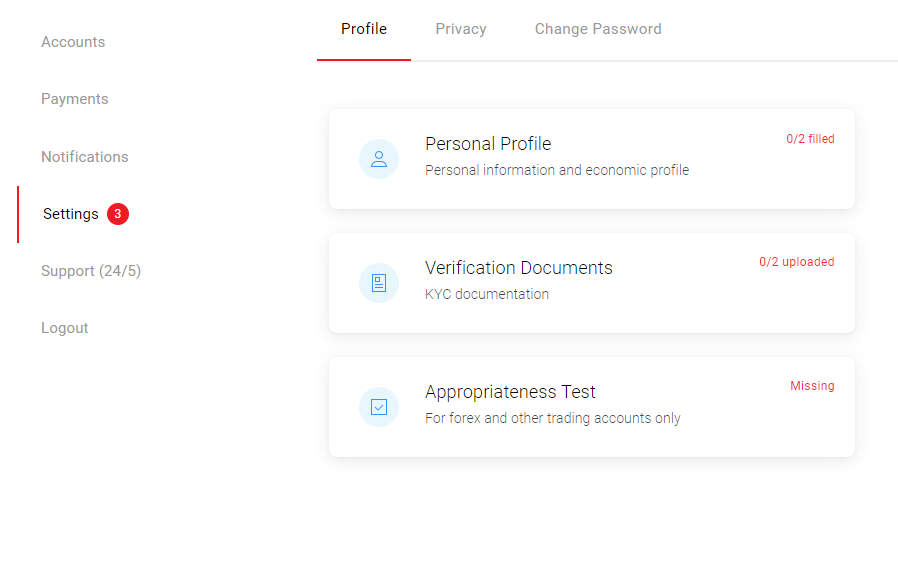Viewport: 898px width, 561px height.
Task: Select the Profile tab
Action: (364, 29)
